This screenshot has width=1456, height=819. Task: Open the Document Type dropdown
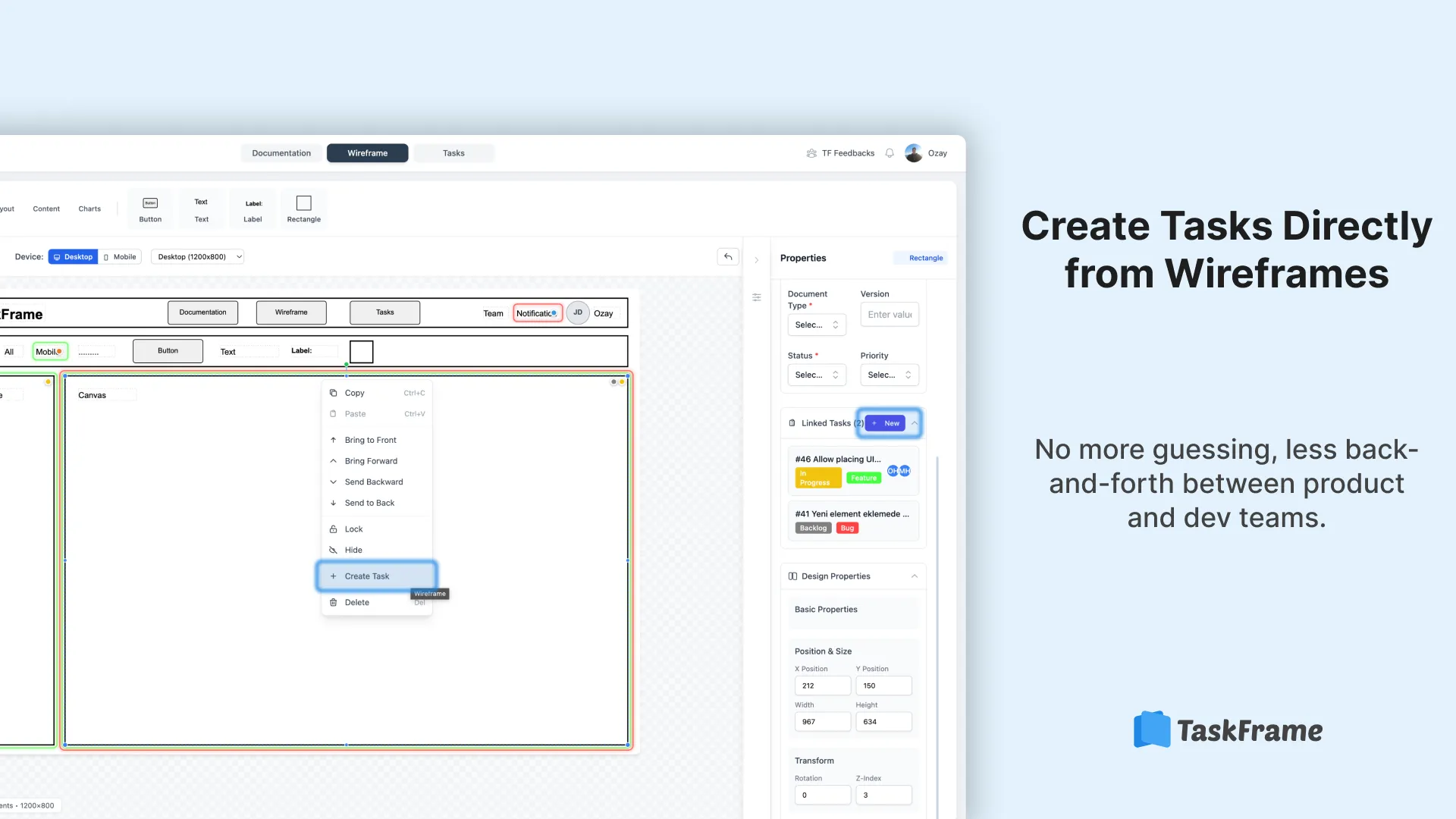point(816,325)
